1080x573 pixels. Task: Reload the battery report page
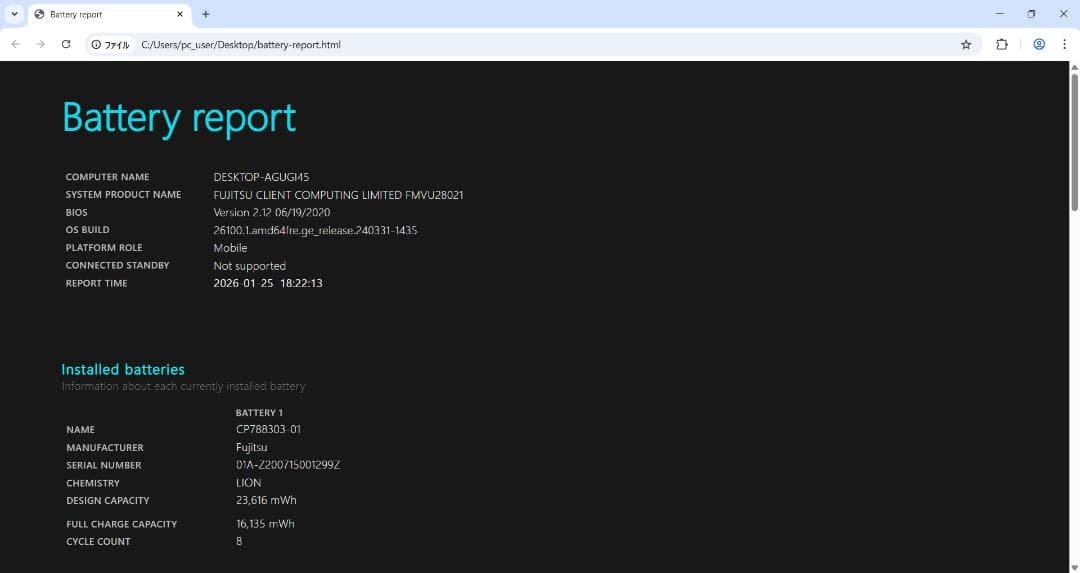click(66, 44)
